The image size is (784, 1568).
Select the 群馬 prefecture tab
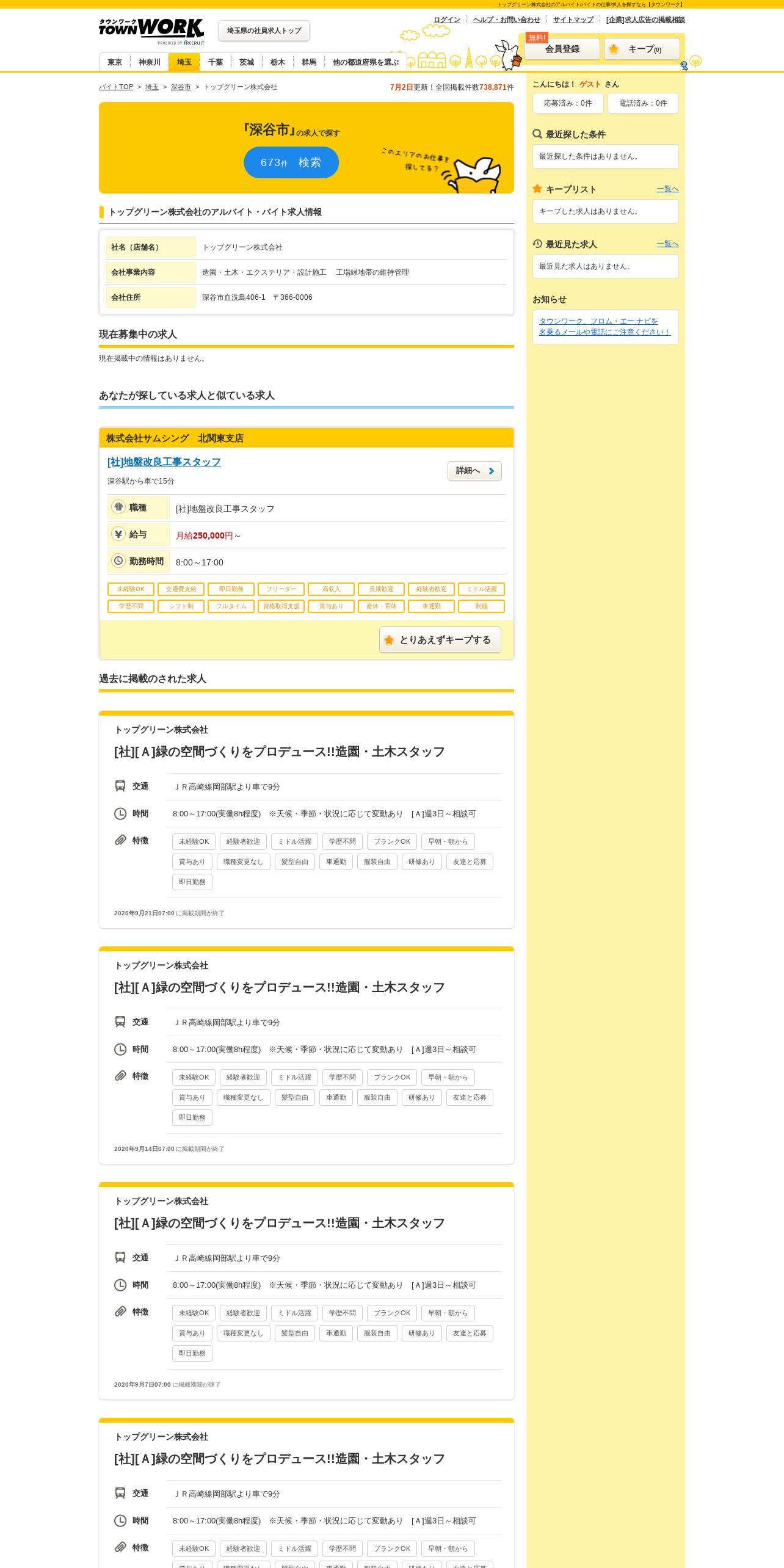[309, 62]
